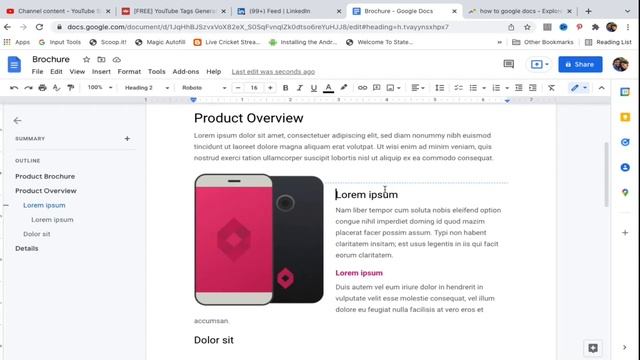This screenshot has width=640, height=360.
Task: Open the Help menu
Action: click(213, 71)
